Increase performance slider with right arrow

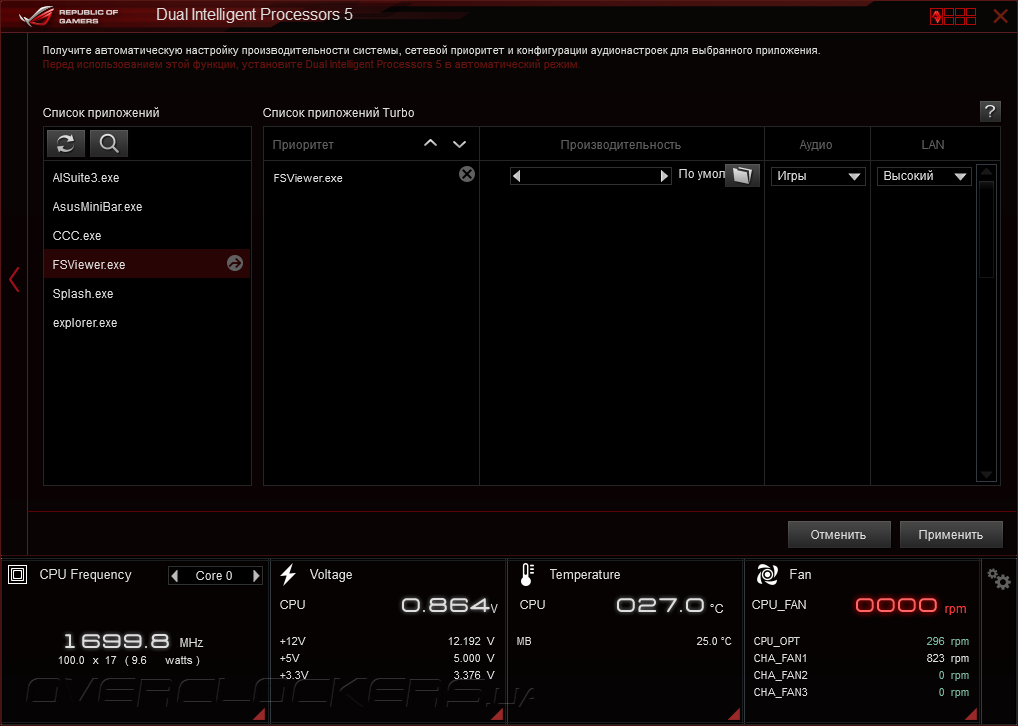pyautogui.click(x=664, y=176)
